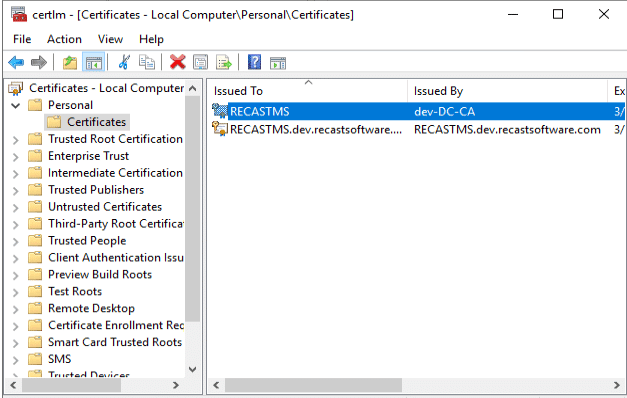Screen dimensions: 627x398
Task: Click the Forward arrow toolbar icon
Action: pos(39,62)
